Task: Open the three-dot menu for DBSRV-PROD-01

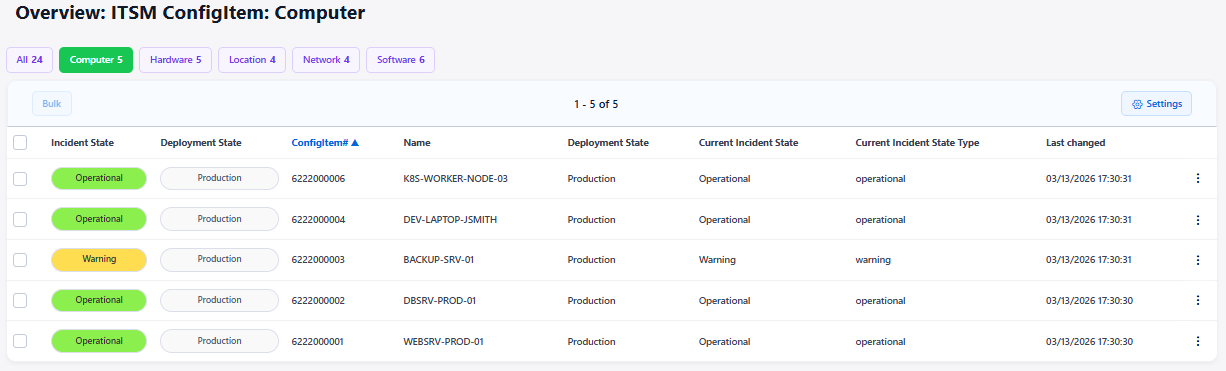Action: tap(1197, 300)
